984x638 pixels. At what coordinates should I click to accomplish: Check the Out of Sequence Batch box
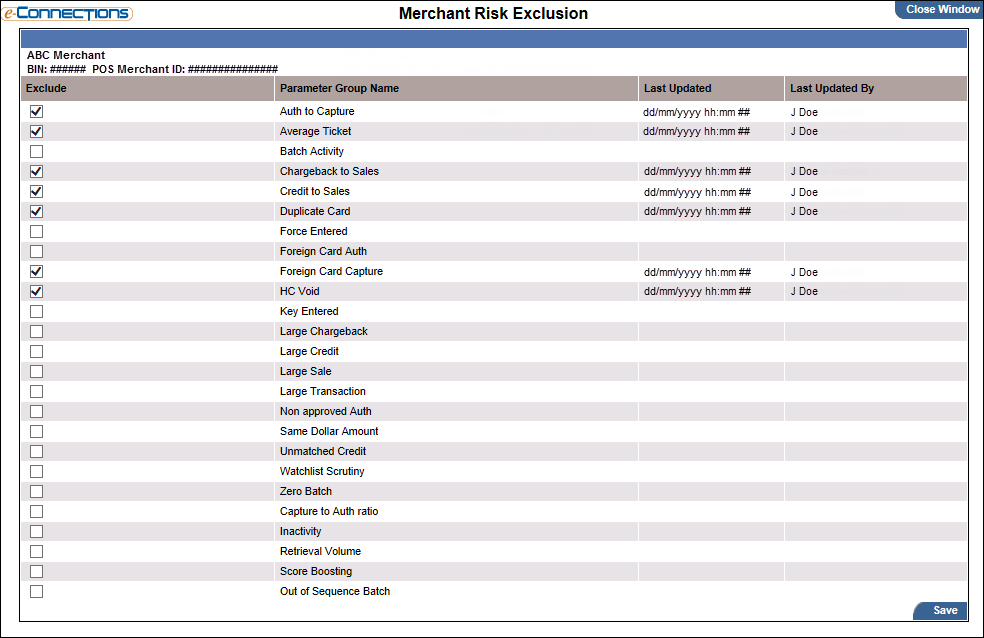37,592
